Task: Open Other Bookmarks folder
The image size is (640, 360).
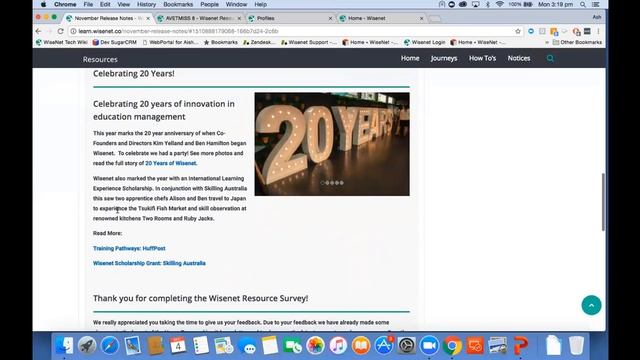Action: 577,42
